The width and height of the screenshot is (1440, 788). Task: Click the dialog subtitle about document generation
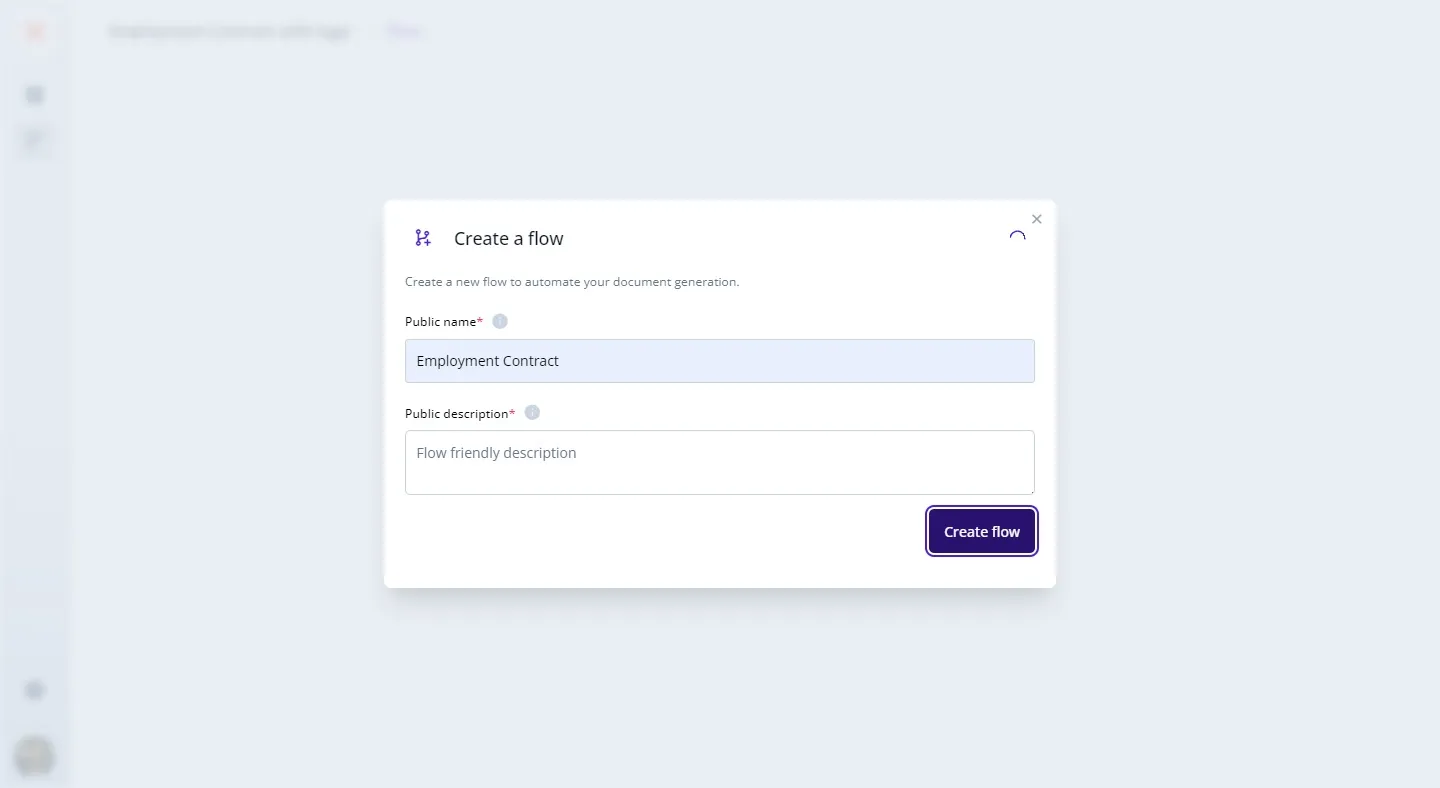click(571, 282)
